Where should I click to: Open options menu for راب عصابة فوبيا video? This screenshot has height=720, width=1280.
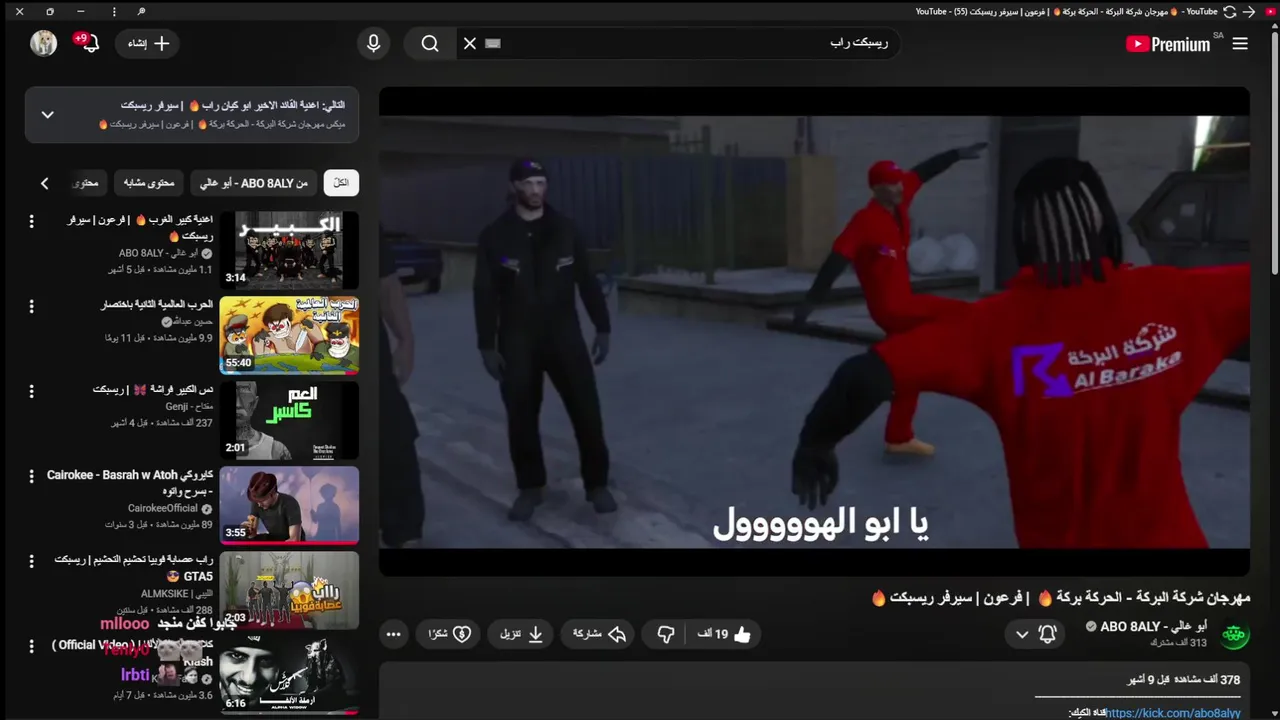(31, 561)
